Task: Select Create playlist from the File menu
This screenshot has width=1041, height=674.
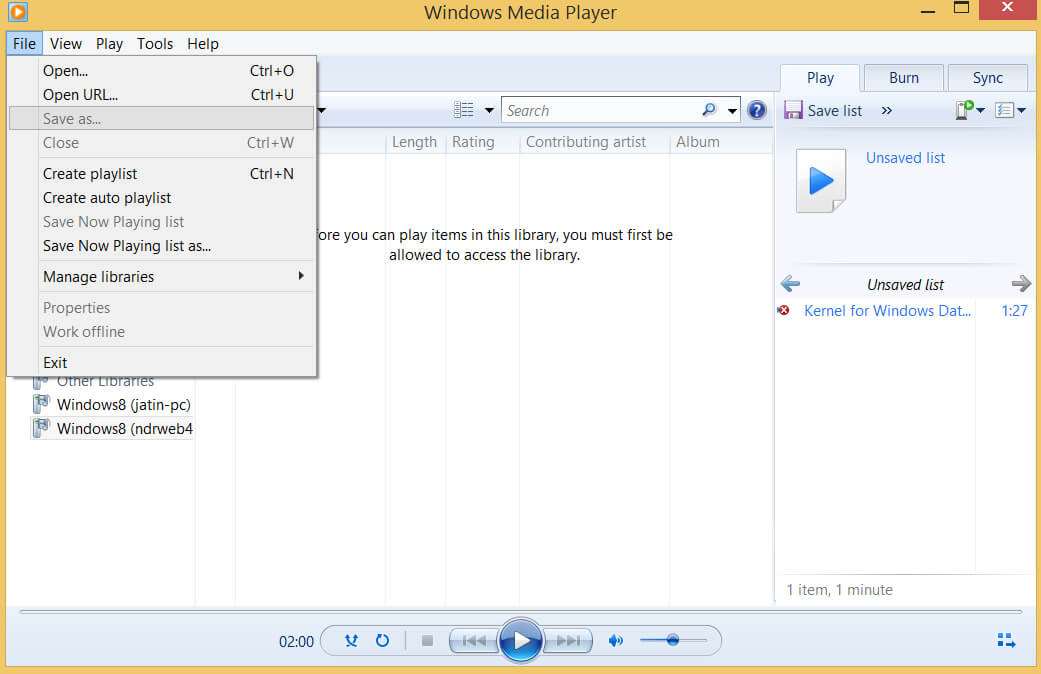Action: pyautogui.click(x=87, y=173)
